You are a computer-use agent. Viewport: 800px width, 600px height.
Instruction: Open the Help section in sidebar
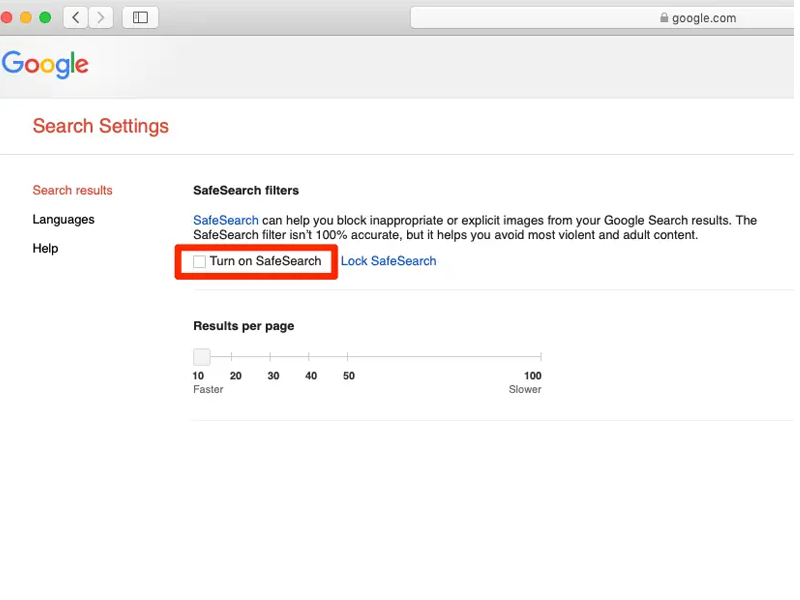click(x=45, y=248)
